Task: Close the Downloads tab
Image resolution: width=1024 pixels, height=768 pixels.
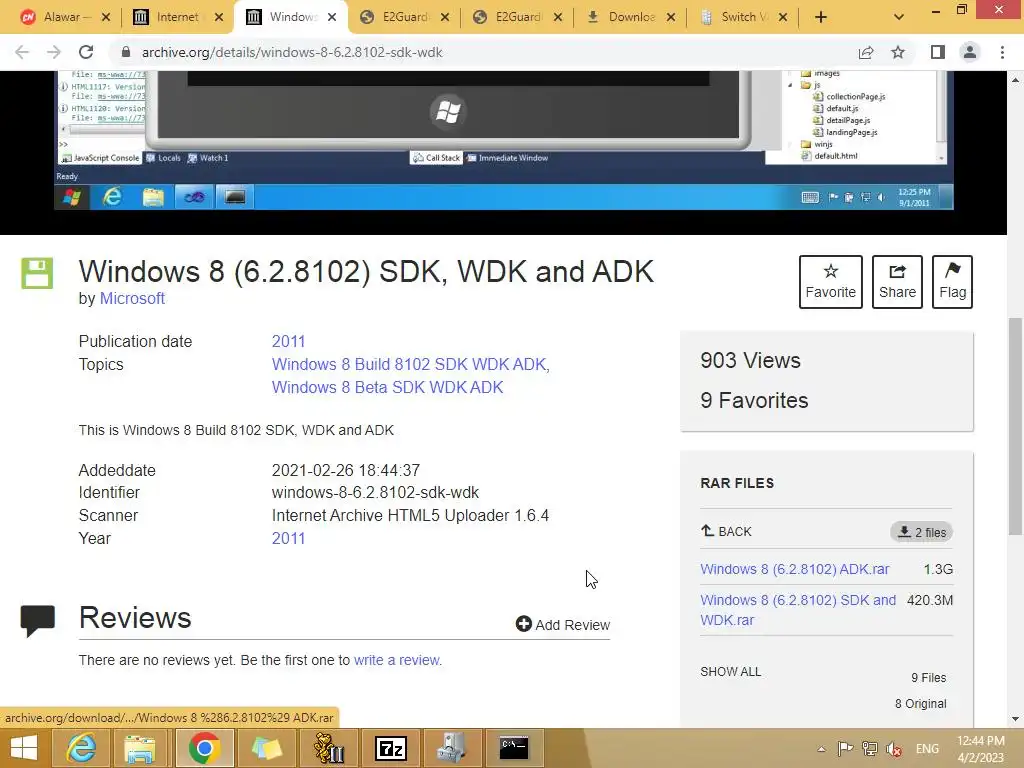Action: pos(671,18)
